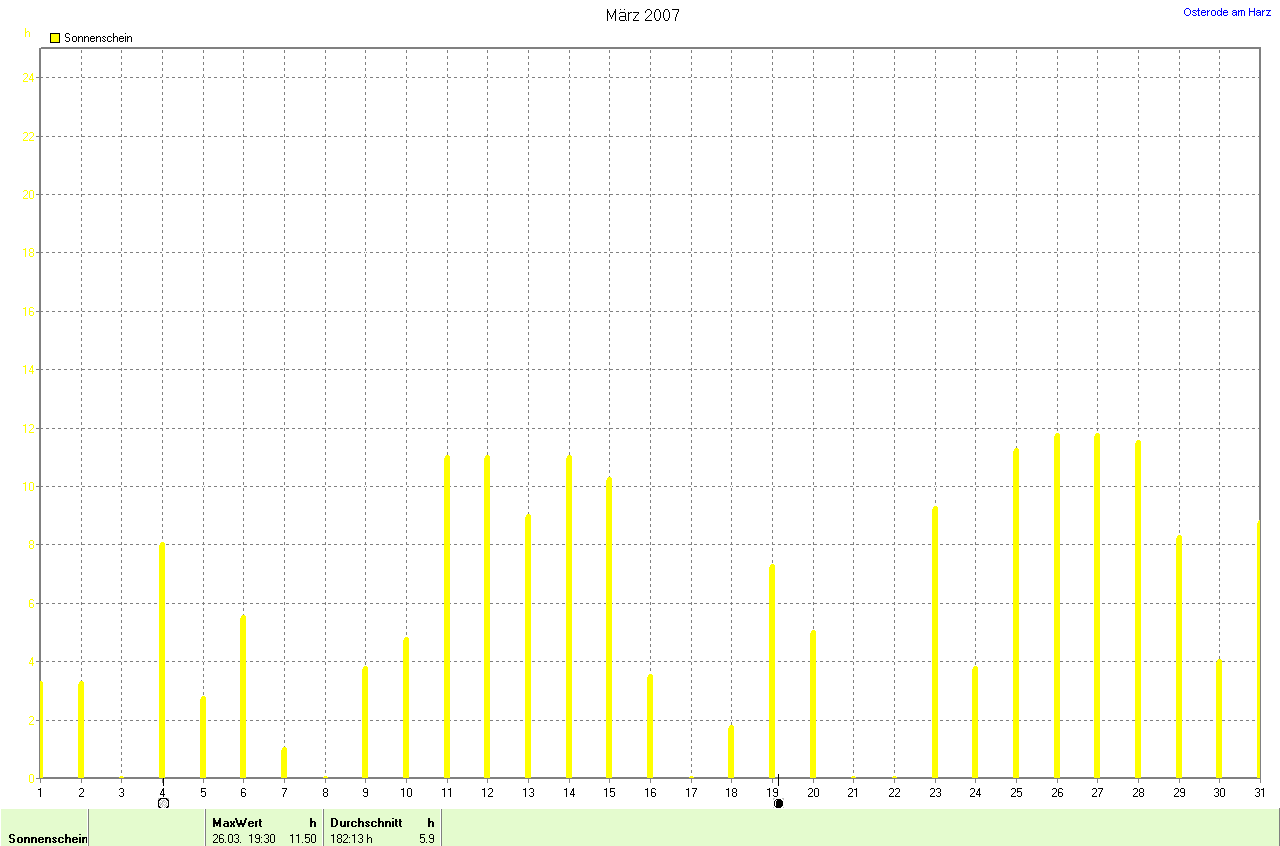Click the full moon icon under day 4
Image resolution: width=1280 pixels, height=846 pixels.
pos(163,803)
